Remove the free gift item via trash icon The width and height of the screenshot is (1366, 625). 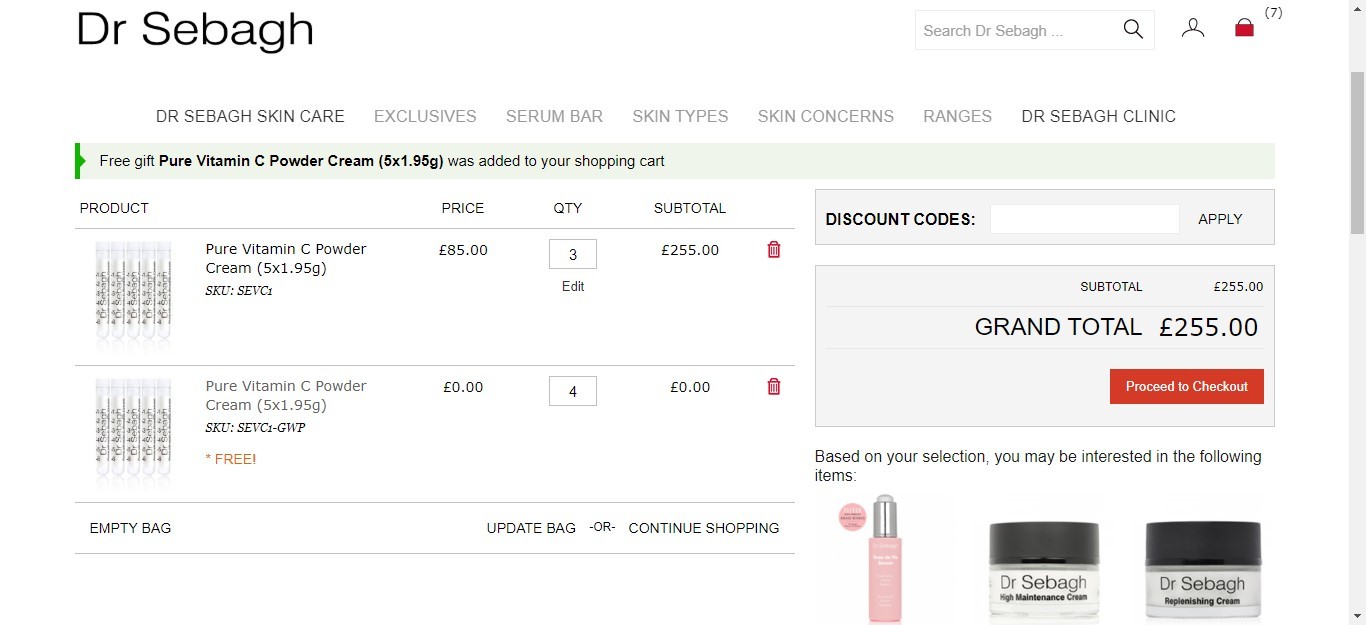point(774,387)
